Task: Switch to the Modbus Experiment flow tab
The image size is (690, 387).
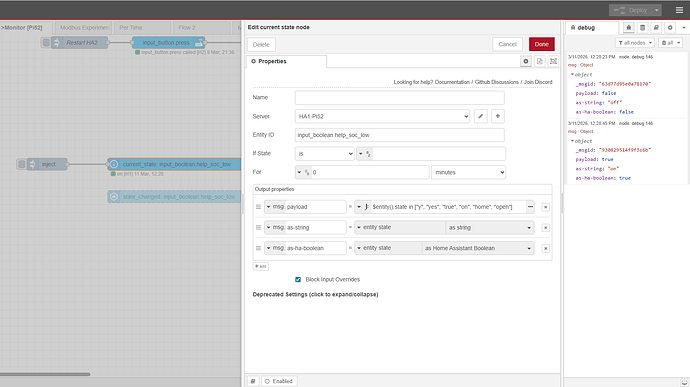Action: point(83,27)
